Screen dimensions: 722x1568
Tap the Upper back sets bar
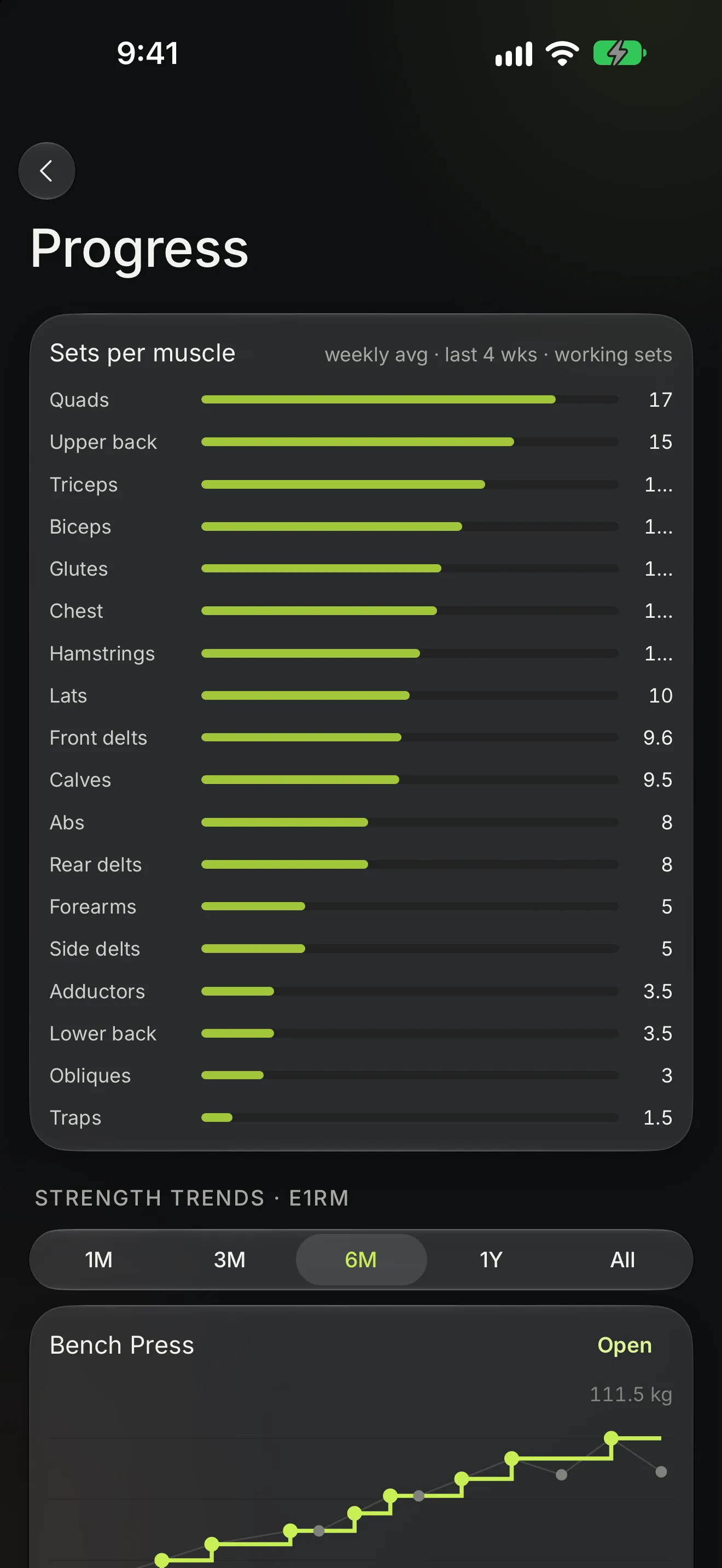click(x=410, y=442)
